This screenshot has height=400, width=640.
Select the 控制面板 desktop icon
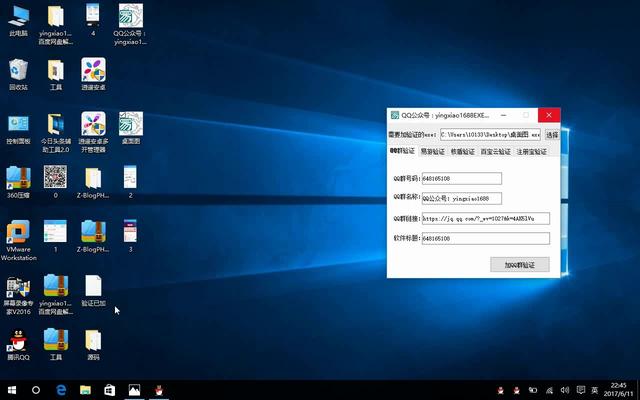coord(18,125)
